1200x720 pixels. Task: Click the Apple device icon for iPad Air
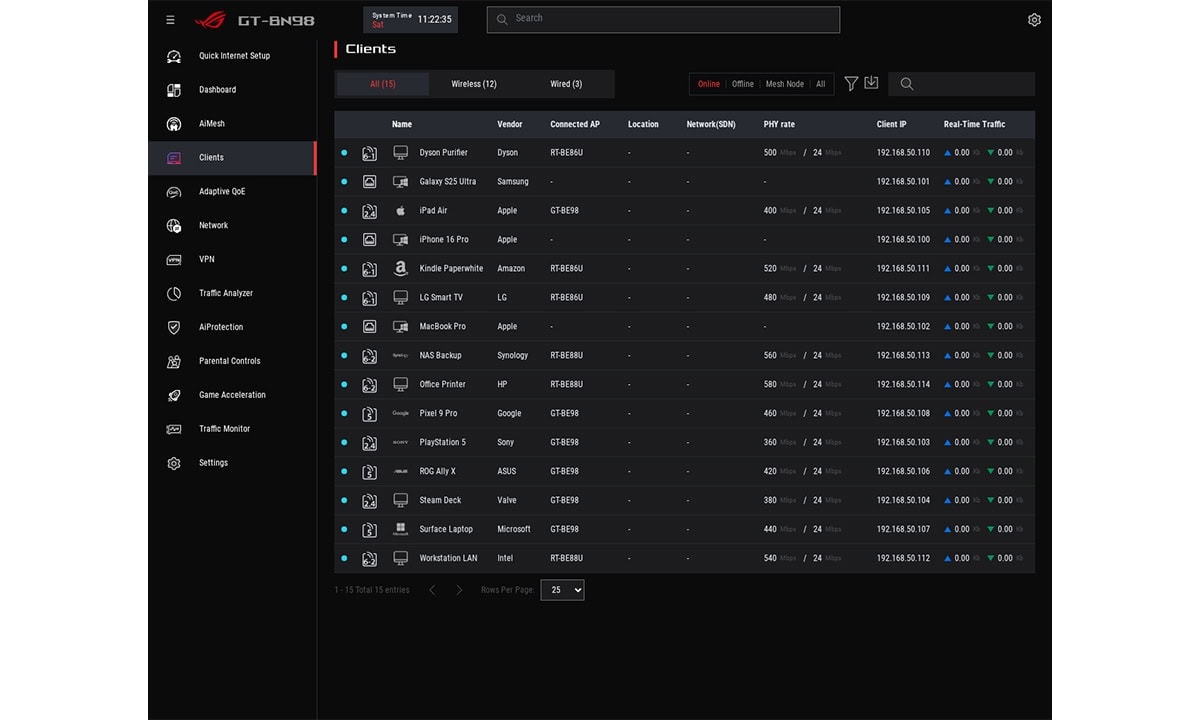tap(400, 211)
